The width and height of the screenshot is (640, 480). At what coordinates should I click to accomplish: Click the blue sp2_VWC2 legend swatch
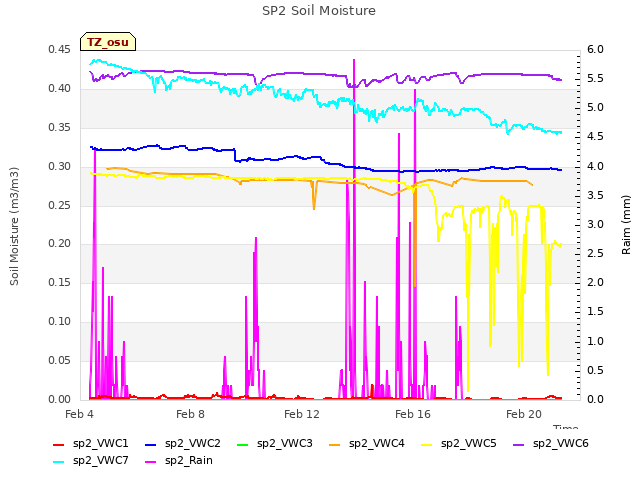pos(151,444)
